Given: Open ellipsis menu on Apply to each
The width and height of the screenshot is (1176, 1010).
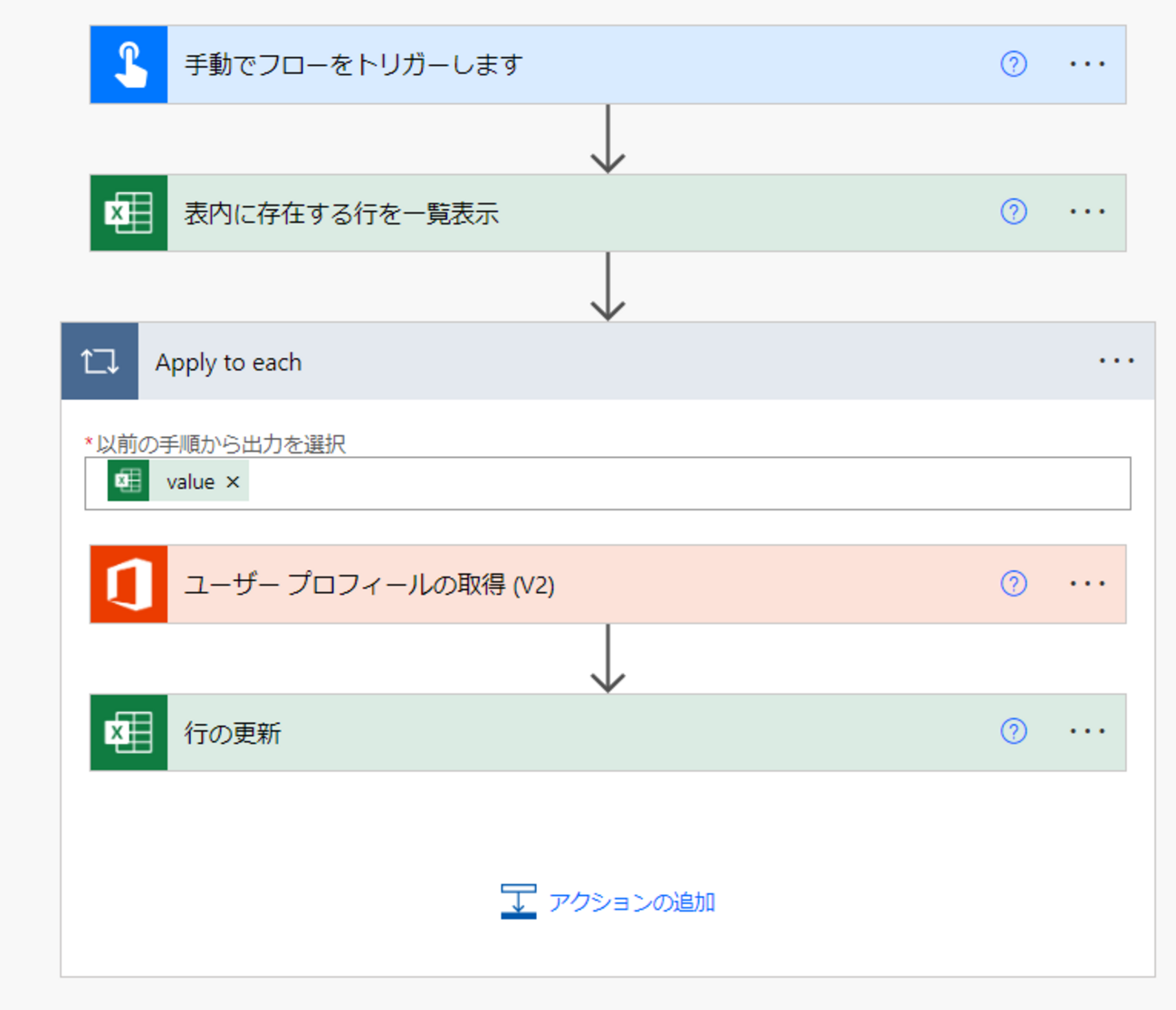Looking at the screenshot, I should [1115, 361].
